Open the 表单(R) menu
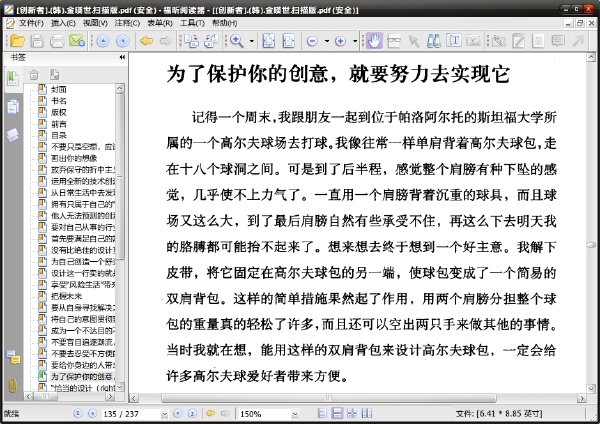 pyautogui.click(x=160, y=23)
